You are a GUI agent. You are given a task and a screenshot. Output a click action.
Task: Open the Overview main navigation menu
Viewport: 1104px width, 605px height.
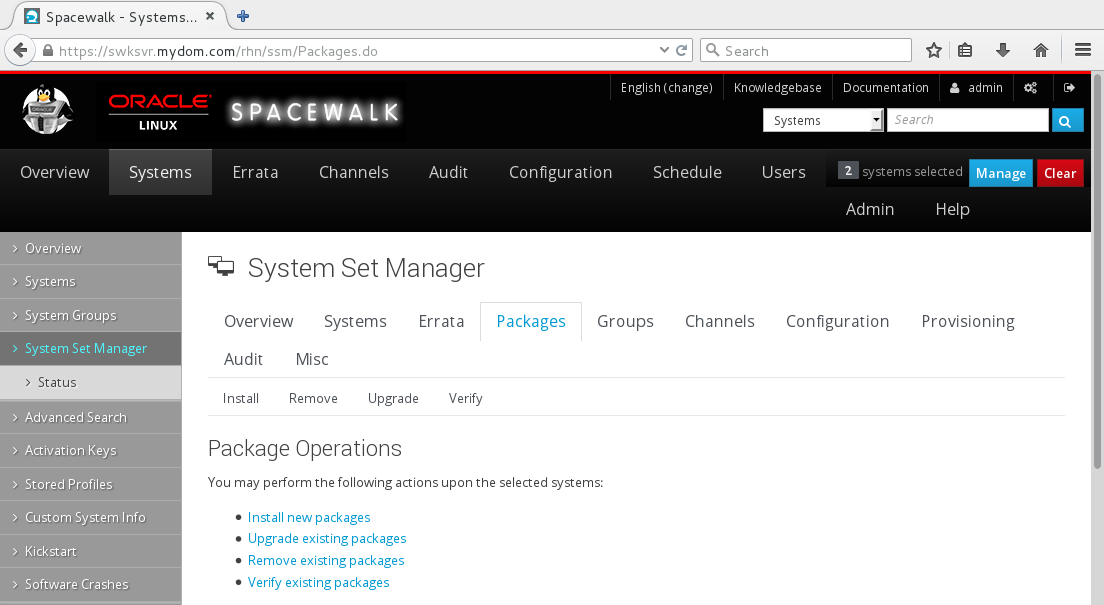point(55,173)
